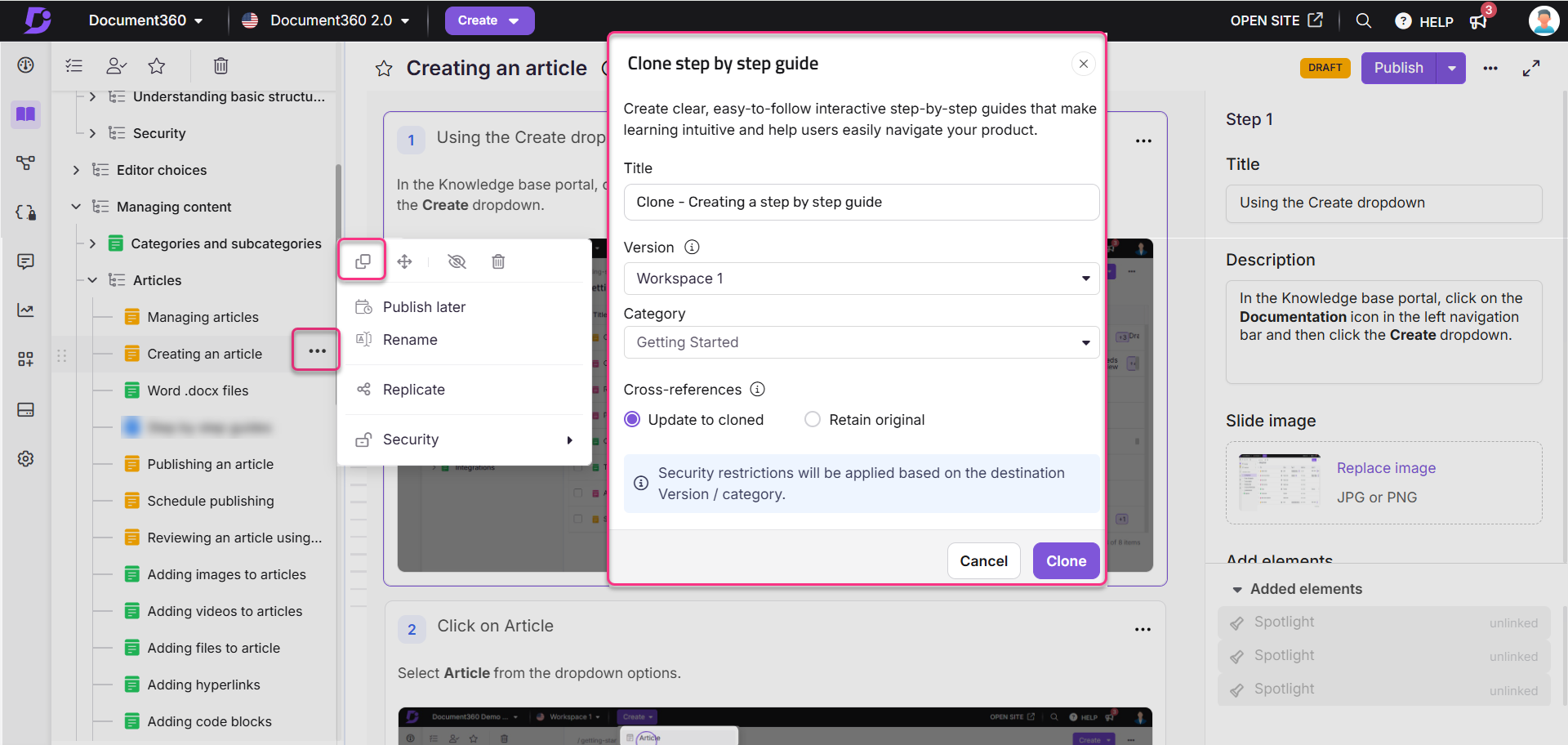
Task: Click the Clone button in dialog
Action: click(x=1066, y=561)
